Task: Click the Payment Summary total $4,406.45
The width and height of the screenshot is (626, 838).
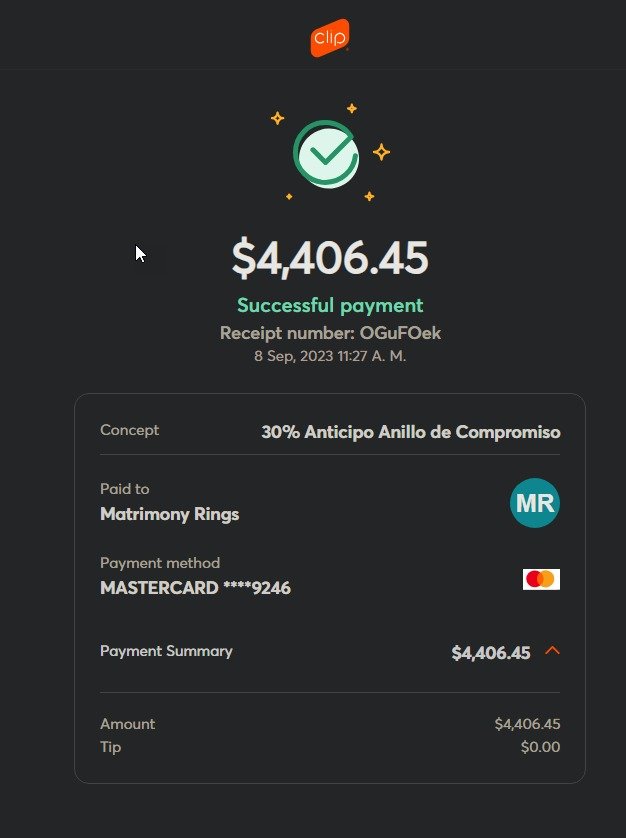Action: [491, 653]
